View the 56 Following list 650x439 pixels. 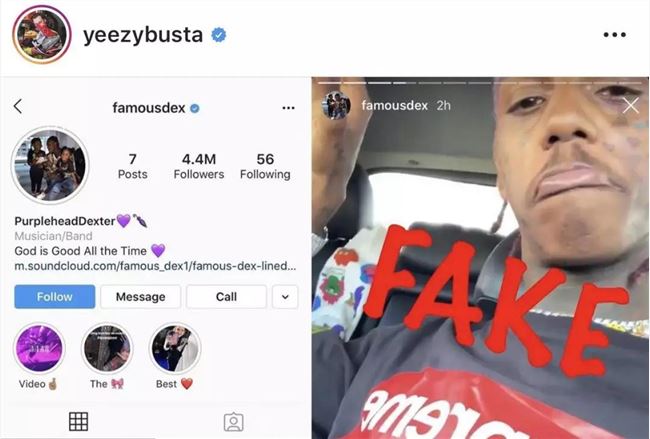click(265, 166)
